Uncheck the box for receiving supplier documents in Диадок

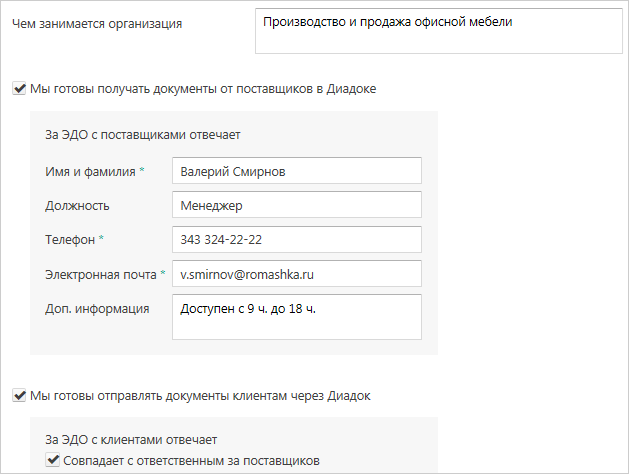tap(19, 88)
